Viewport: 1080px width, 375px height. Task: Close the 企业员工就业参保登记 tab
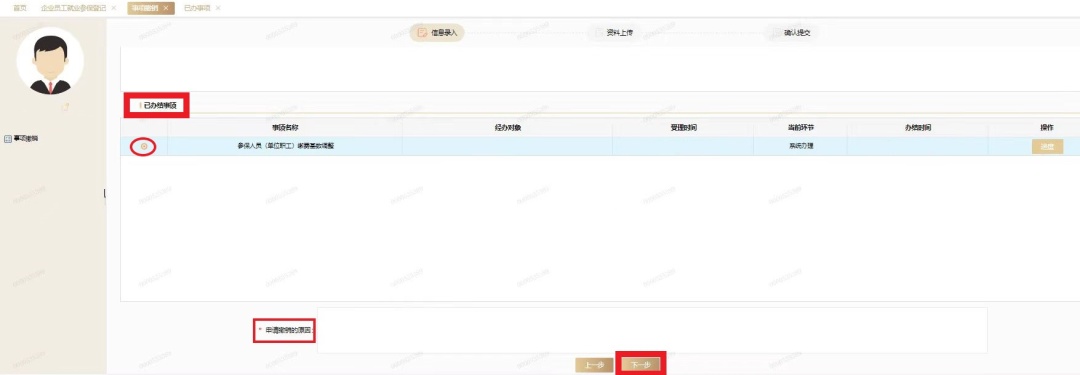tap(114, 8)
